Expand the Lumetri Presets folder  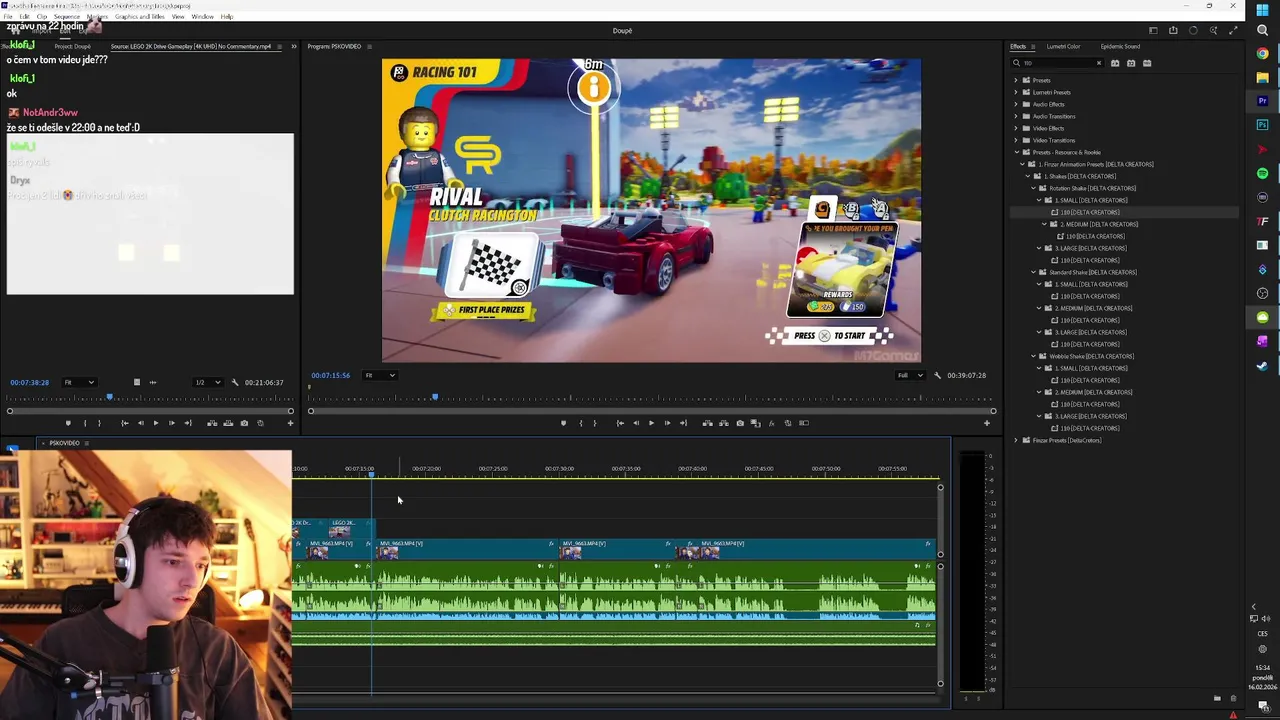[x=1016, y=92]
